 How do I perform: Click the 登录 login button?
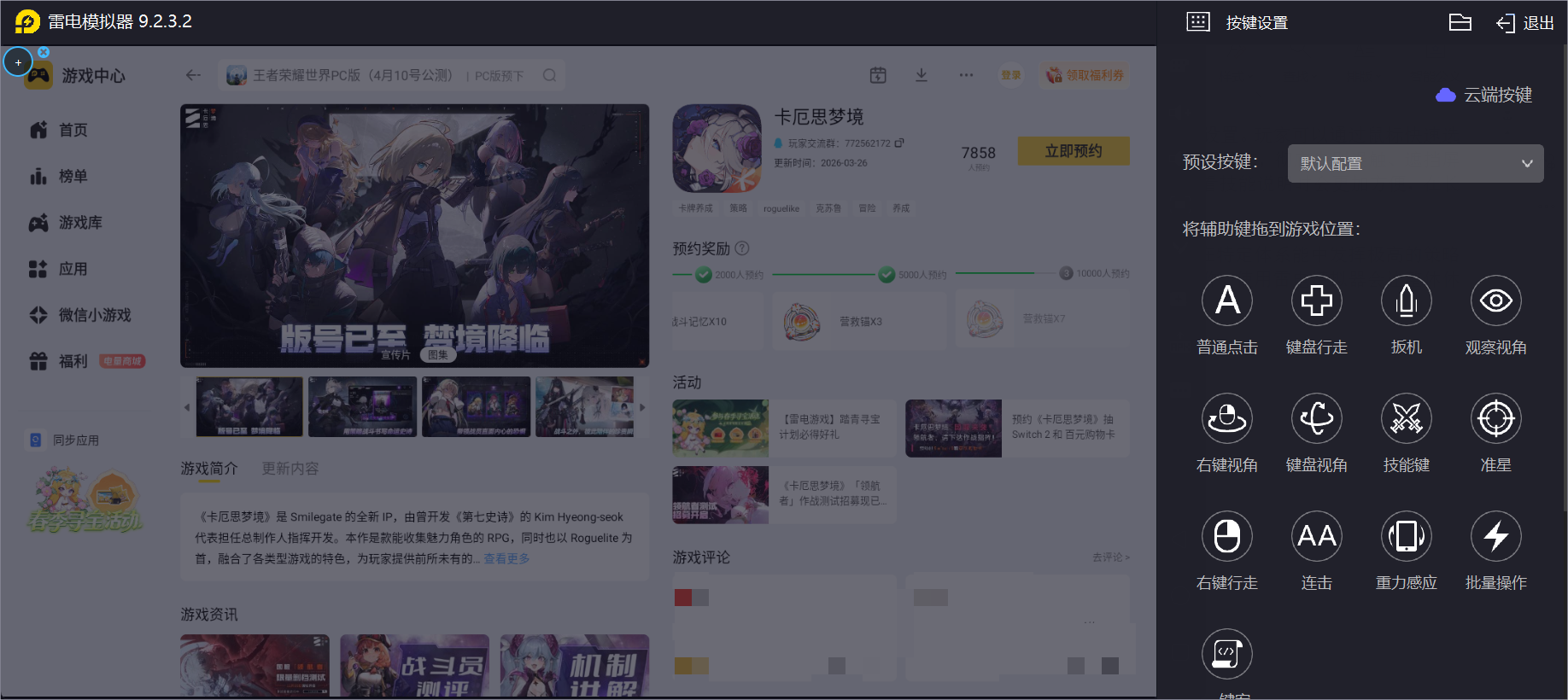(1011, 75)
